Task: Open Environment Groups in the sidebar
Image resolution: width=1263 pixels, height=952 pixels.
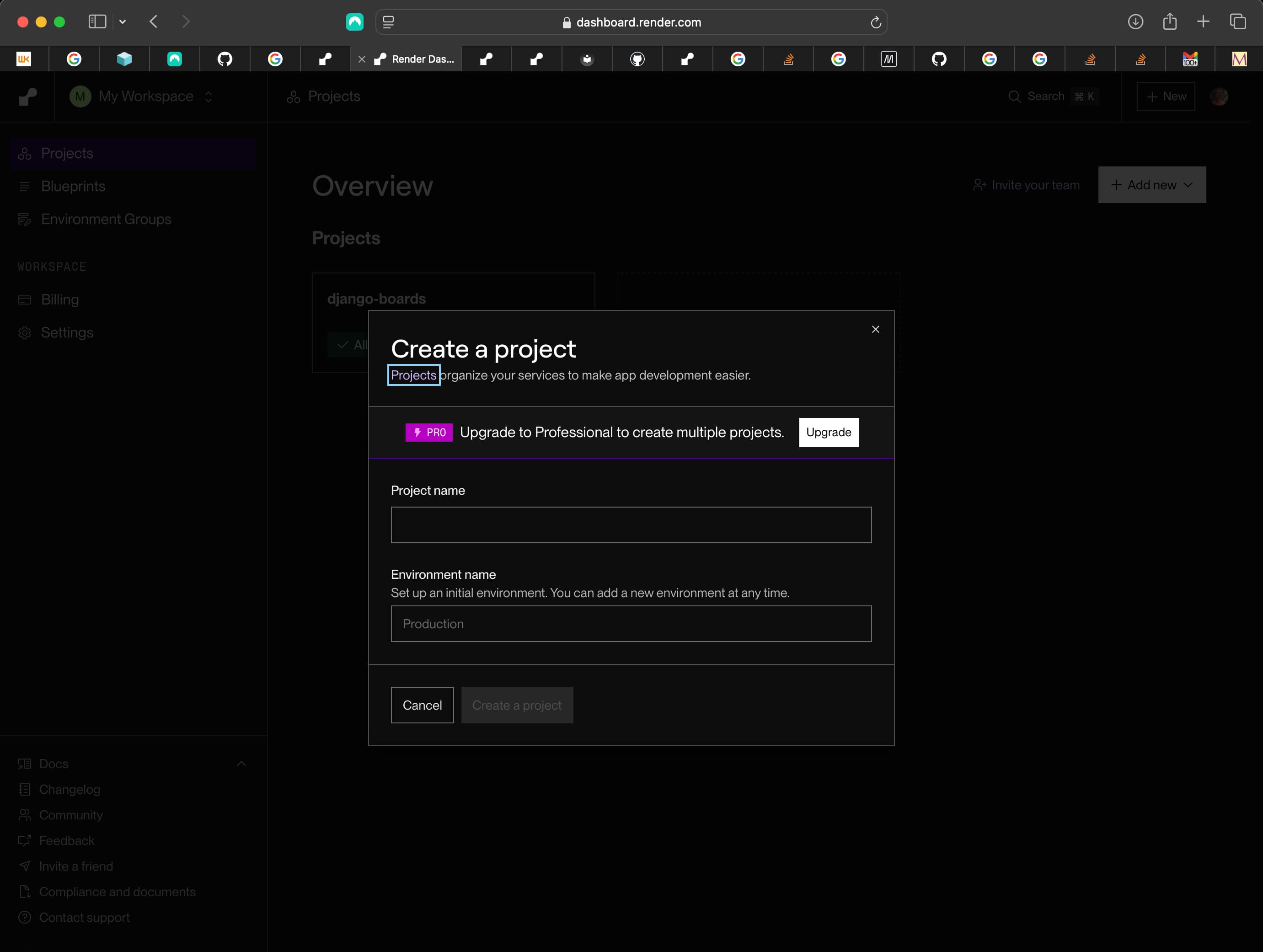Action: (133, 219)
